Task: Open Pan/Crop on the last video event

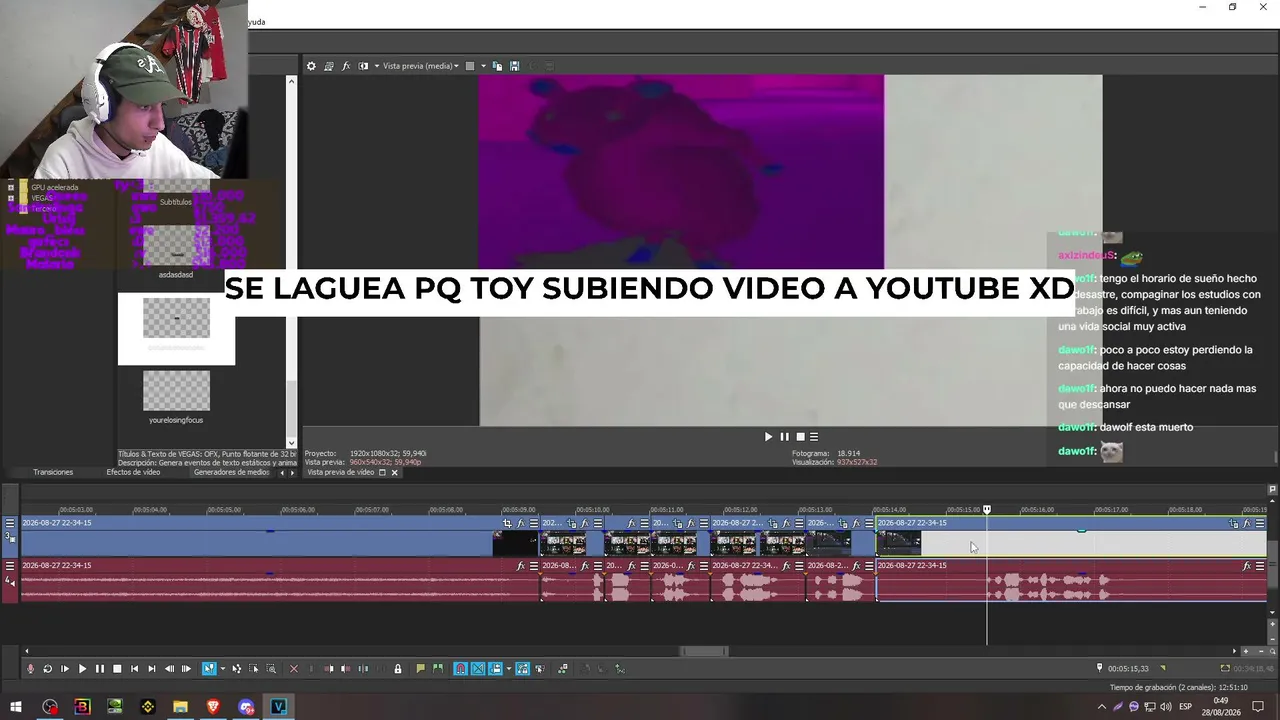Action: (x=1234, y=523)
